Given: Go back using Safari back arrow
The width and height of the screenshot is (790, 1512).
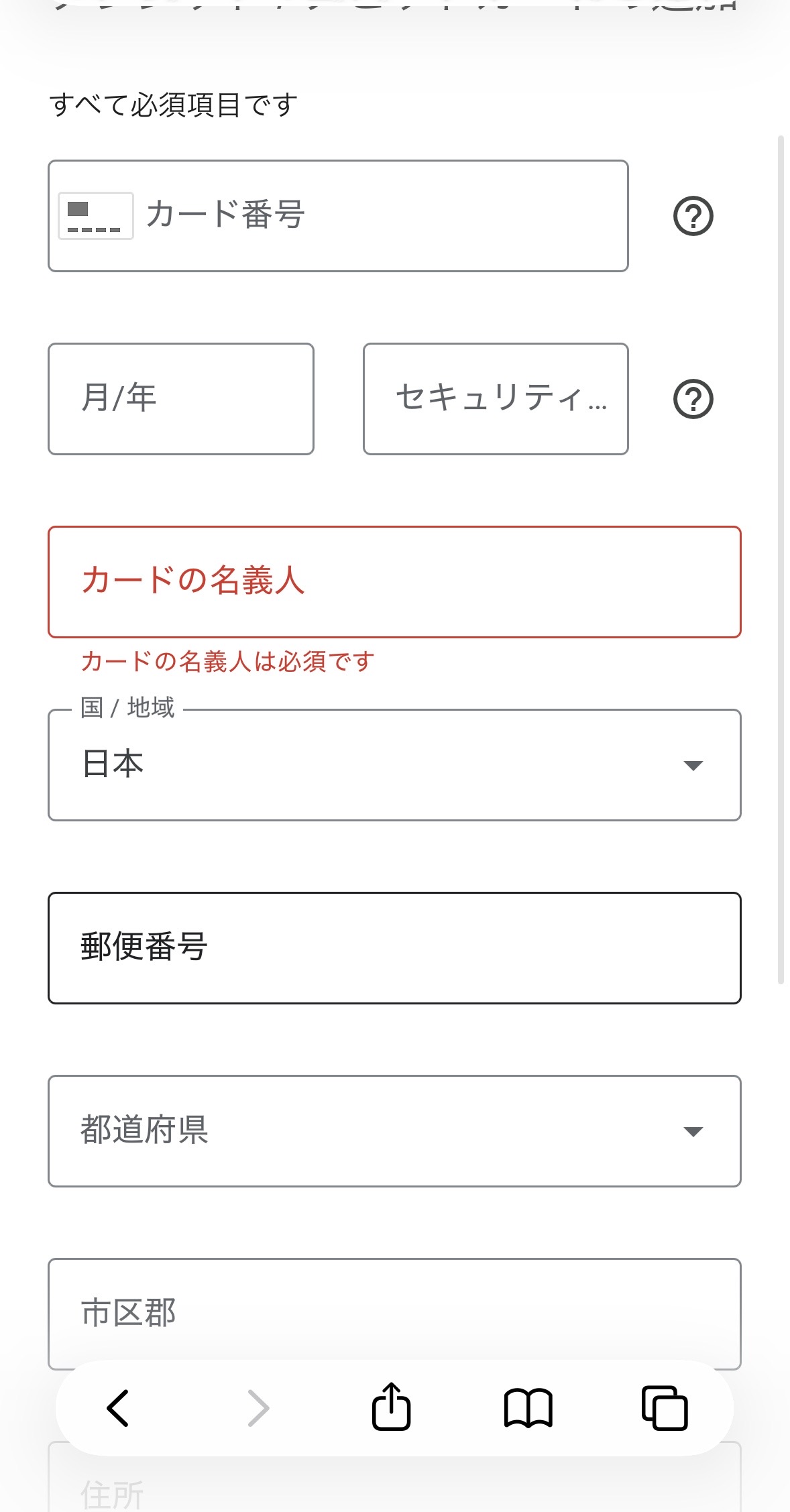Looking at the screenshot, I should coord(118,1407).
